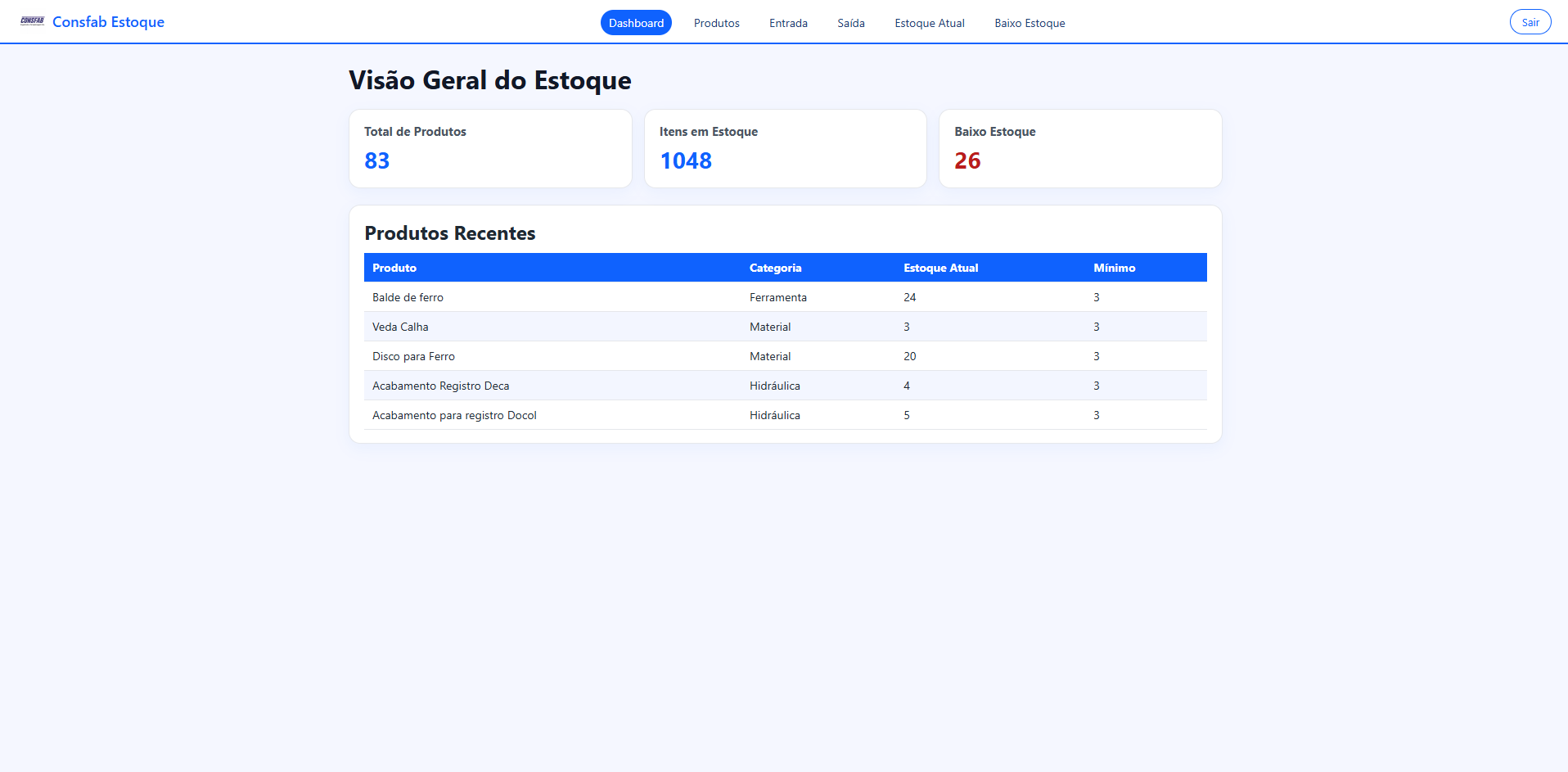Screen dimensions: 1568x772
Task: Select the Consfab Estoque title link
Action: pyautogui.click(x=107, y=21)
